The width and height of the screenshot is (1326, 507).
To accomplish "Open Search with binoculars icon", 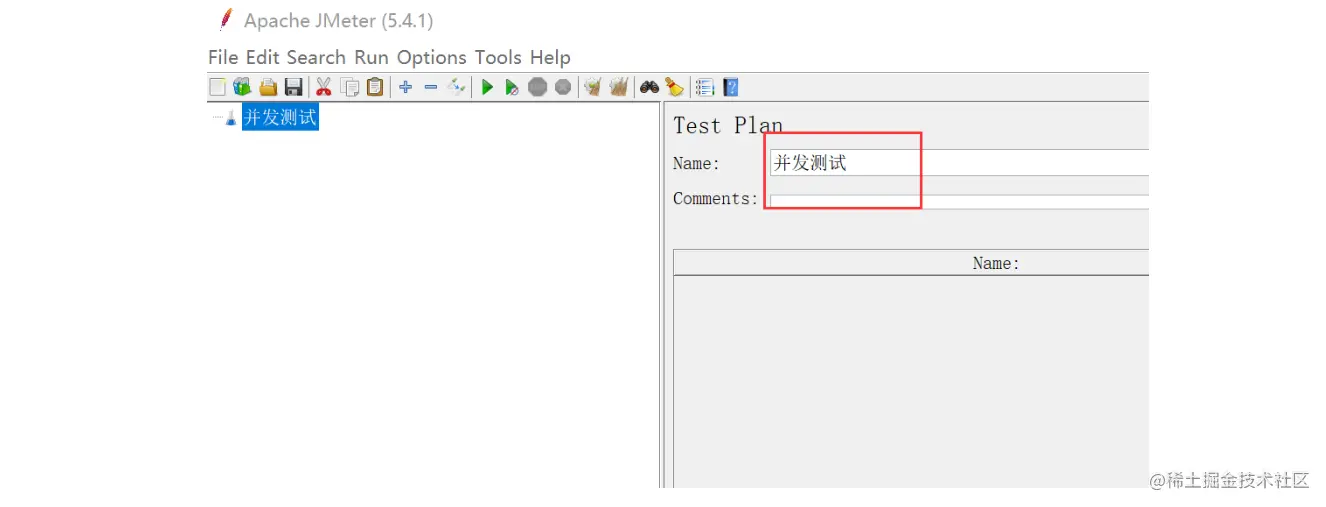I will coord(649,87).
